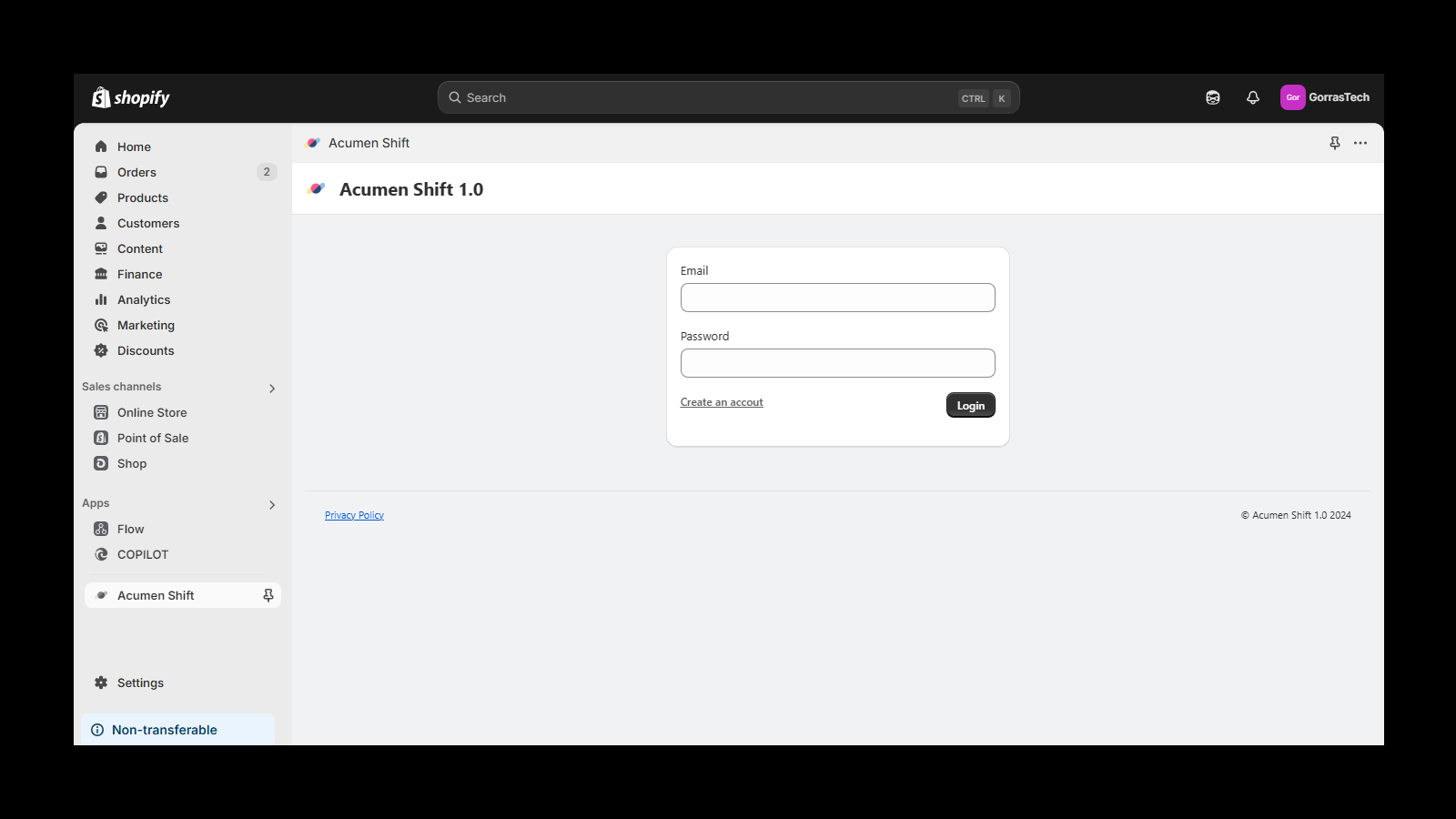The height and width of the screenshot is (819, 1456).
Task: Click the copyright Acumen Shift 1.0 2024 text
Action: [x=1296, y=515]
